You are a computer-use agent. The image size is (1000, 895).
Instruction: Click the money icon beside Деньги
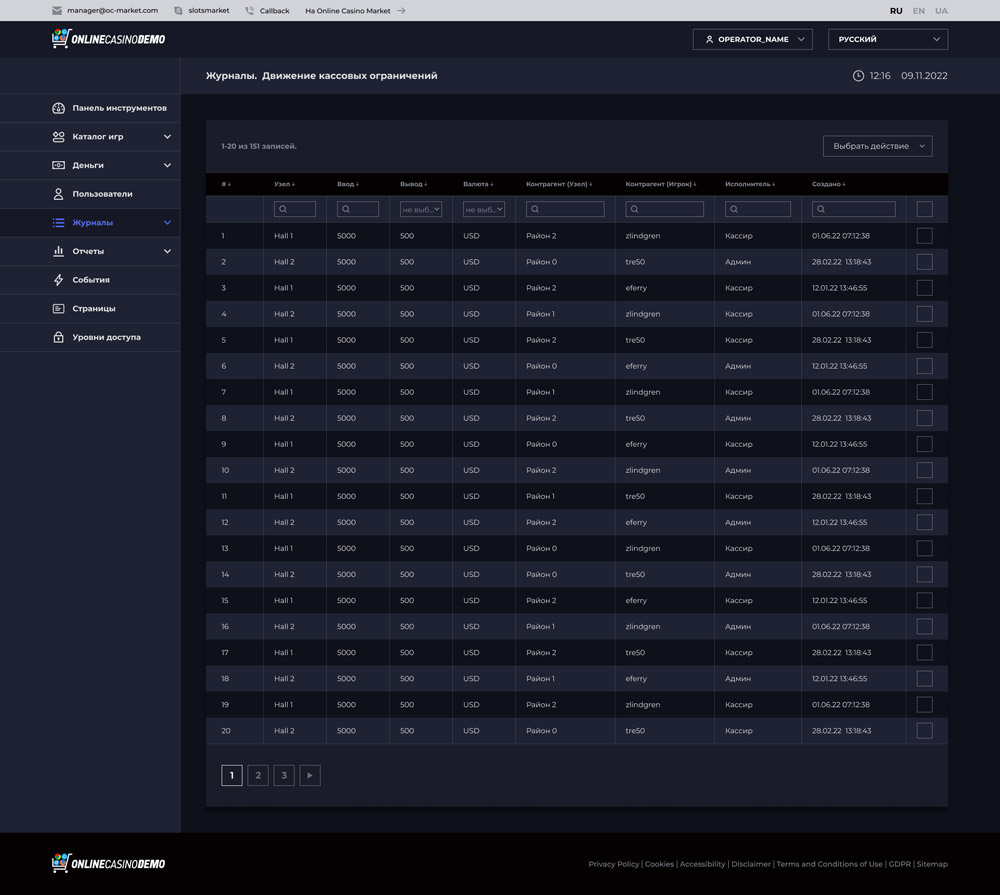point(58,165)
